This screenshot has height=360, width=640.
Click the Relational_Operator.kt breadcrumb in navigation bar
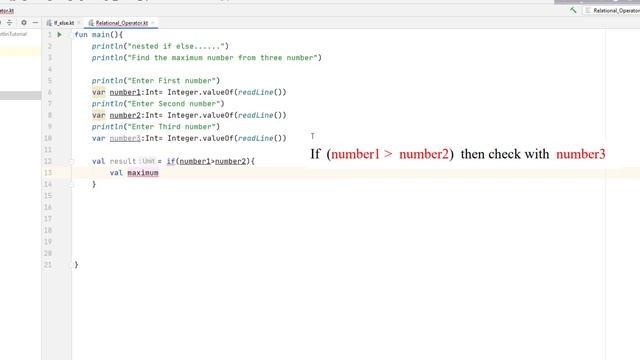7,11
